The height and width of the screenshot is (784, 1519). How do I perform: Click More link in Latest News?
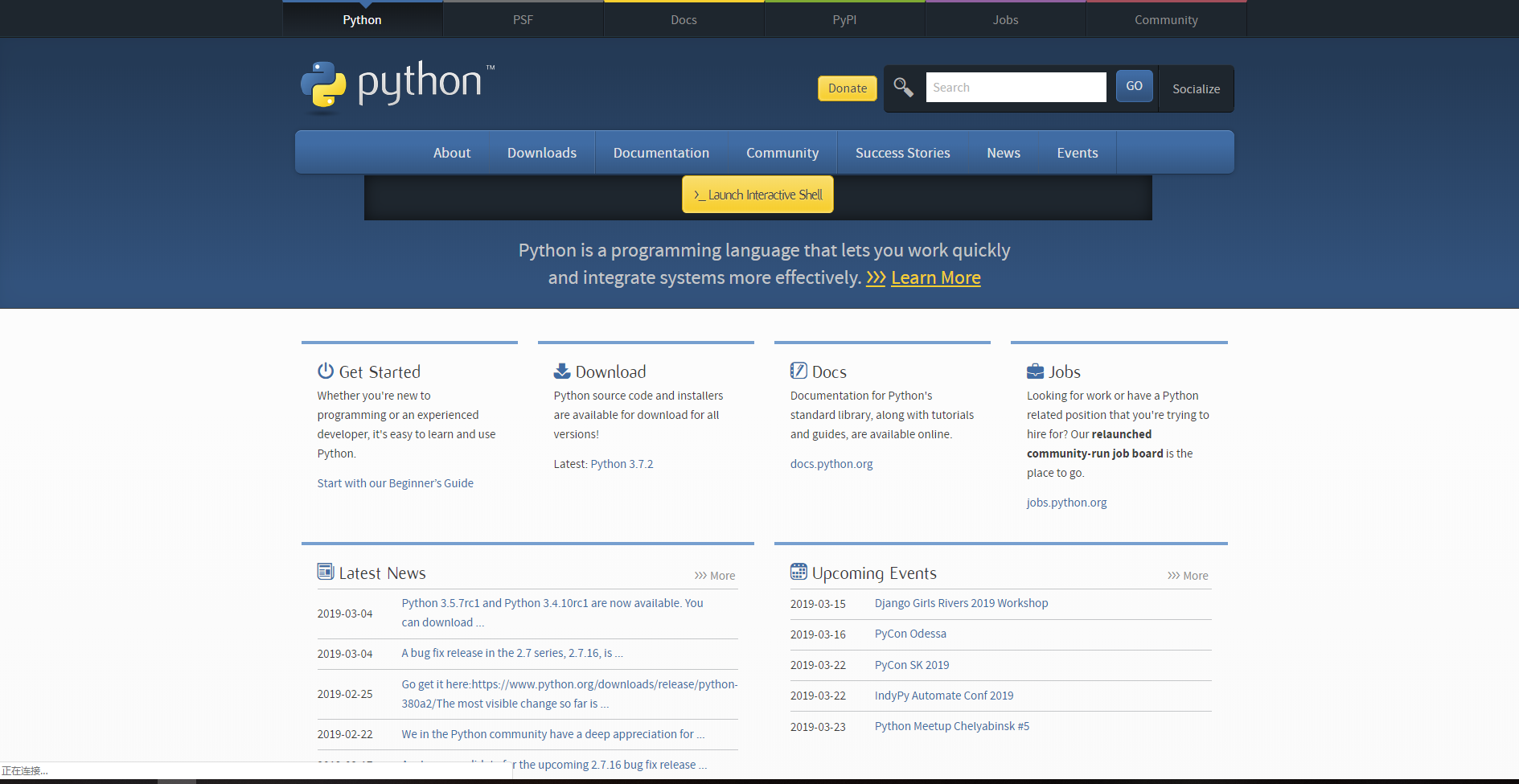click(715, 576)
